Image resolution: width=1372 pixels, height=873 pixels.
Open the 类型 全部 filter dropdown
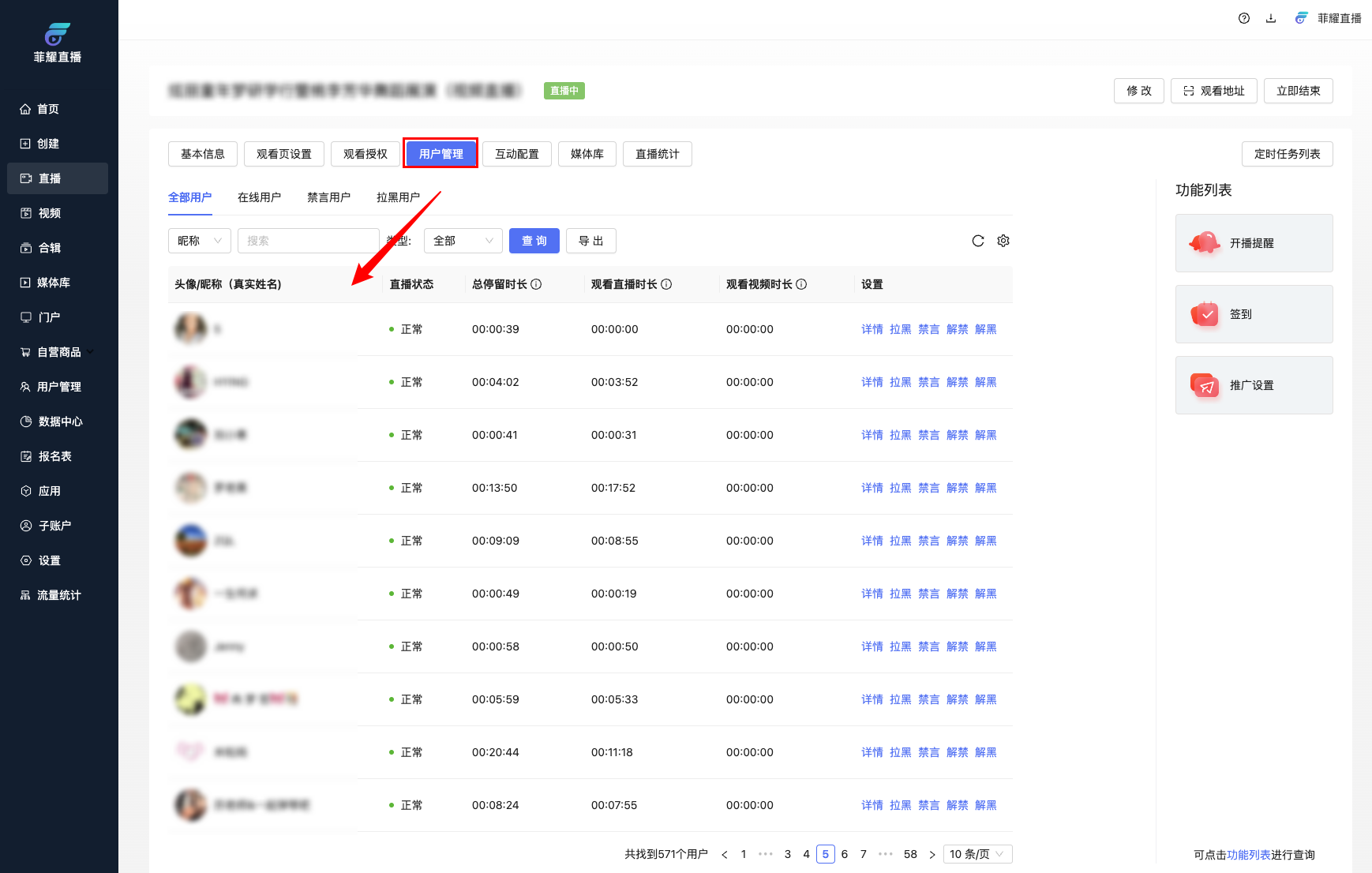(463, 241)
